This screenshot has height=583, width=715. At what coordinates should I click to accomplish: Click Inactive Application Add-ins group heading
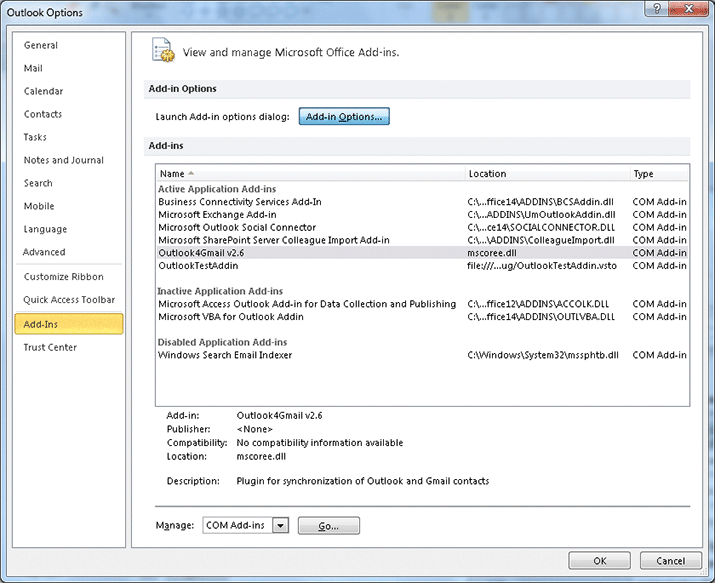[220, 291]
